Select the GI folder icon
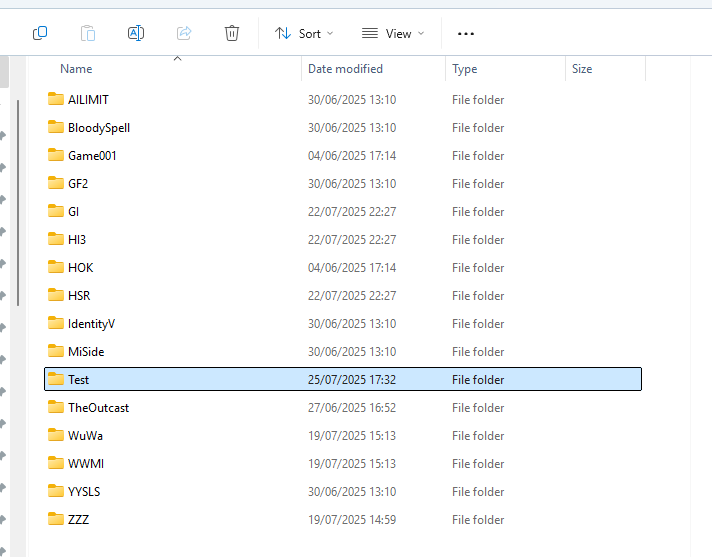The width and height of the screenshot is (712, 557). [56, 211]
